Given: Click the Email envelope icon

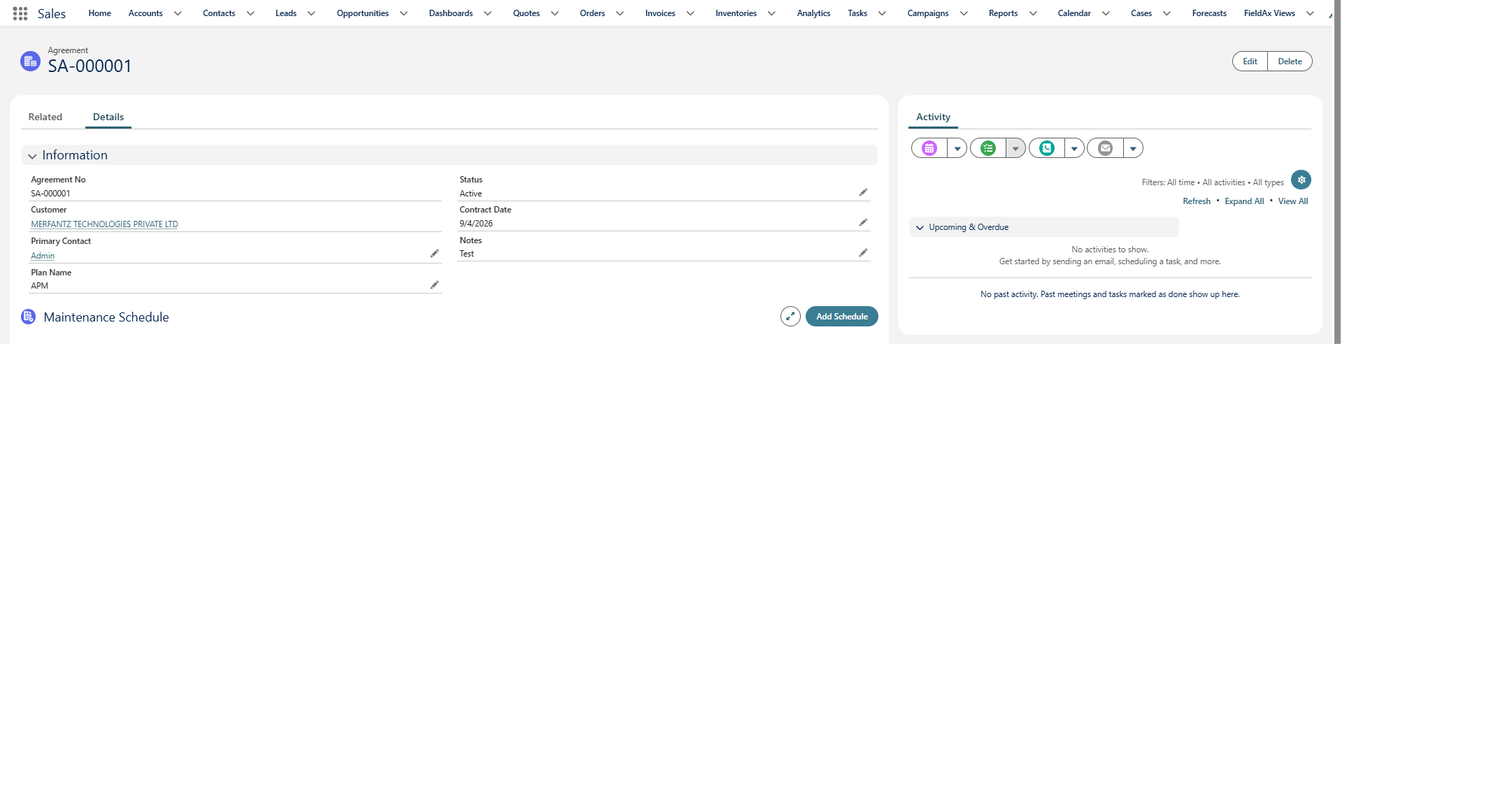Looking at the screenshot, I should (x=1105, y=148).
